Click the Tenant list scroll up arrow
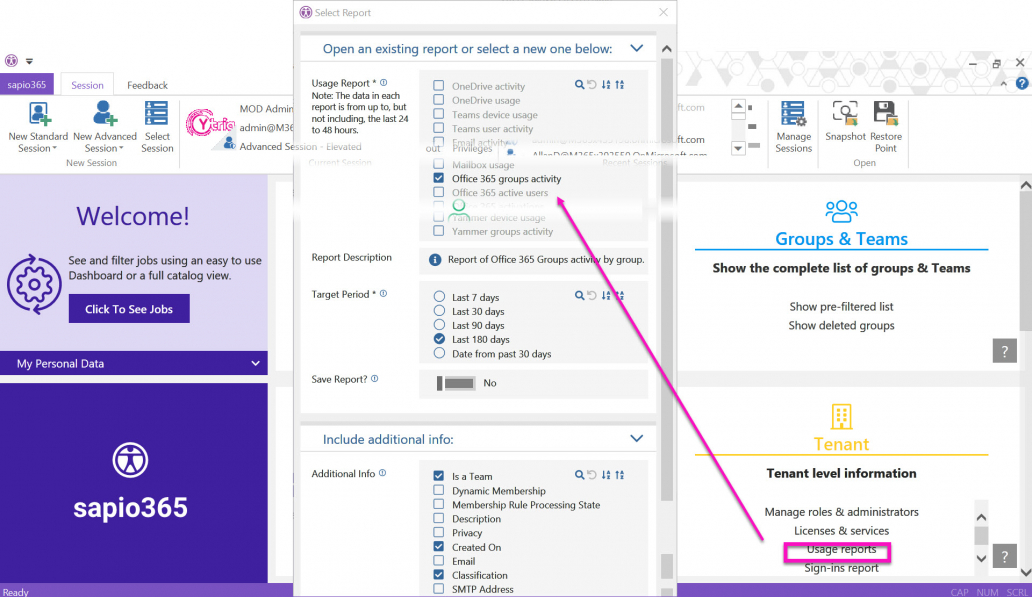This screenshot has height=597, width=1032. [x=981, y=517]
